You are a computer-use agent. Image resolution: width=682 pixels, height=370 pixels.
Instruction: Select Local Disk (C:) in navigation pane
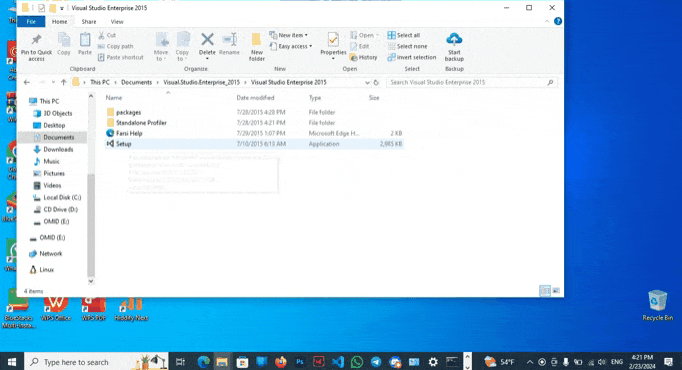click(62, 197)
